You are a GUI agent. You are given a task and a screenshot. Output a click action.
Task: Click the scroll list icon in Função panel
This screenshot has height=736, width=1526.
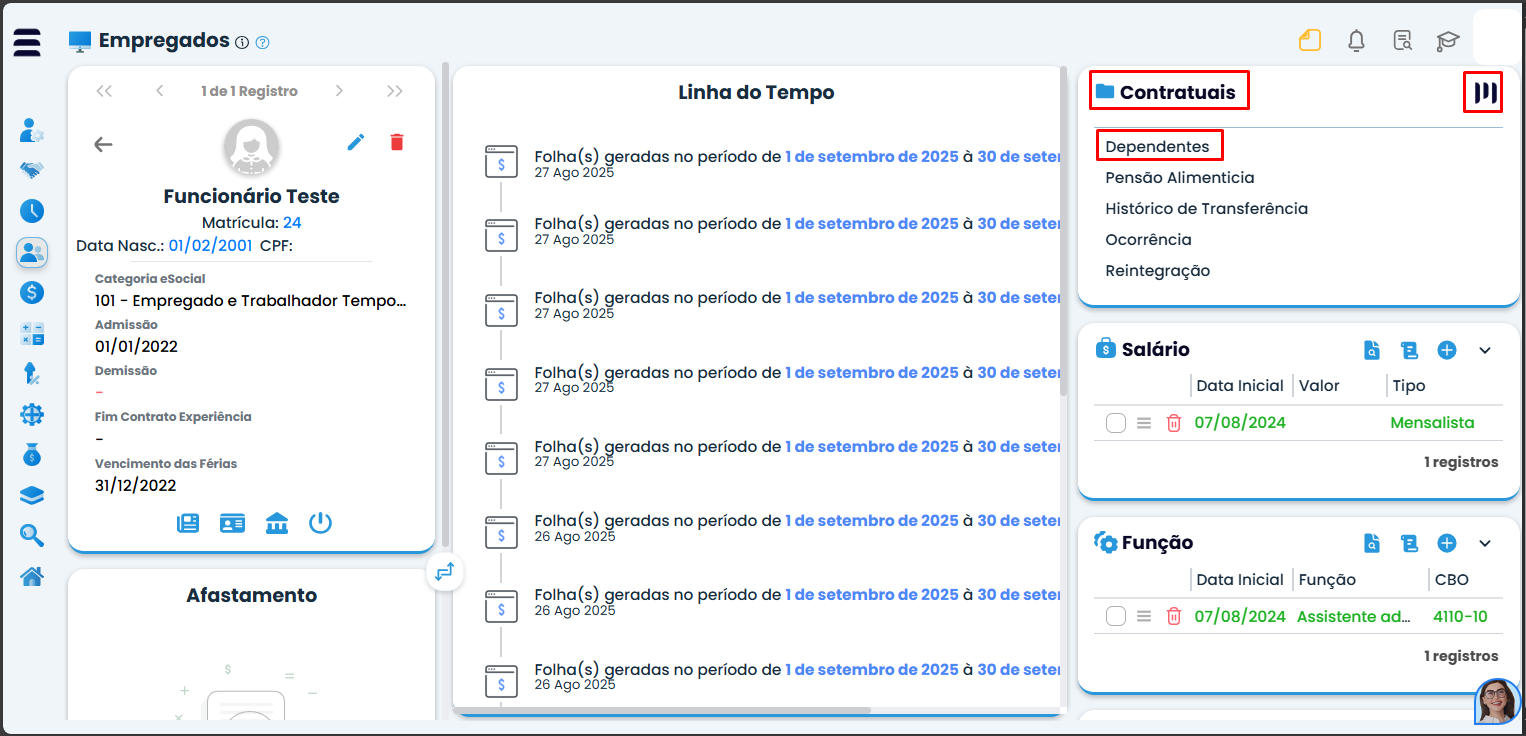pos(1410,543)
